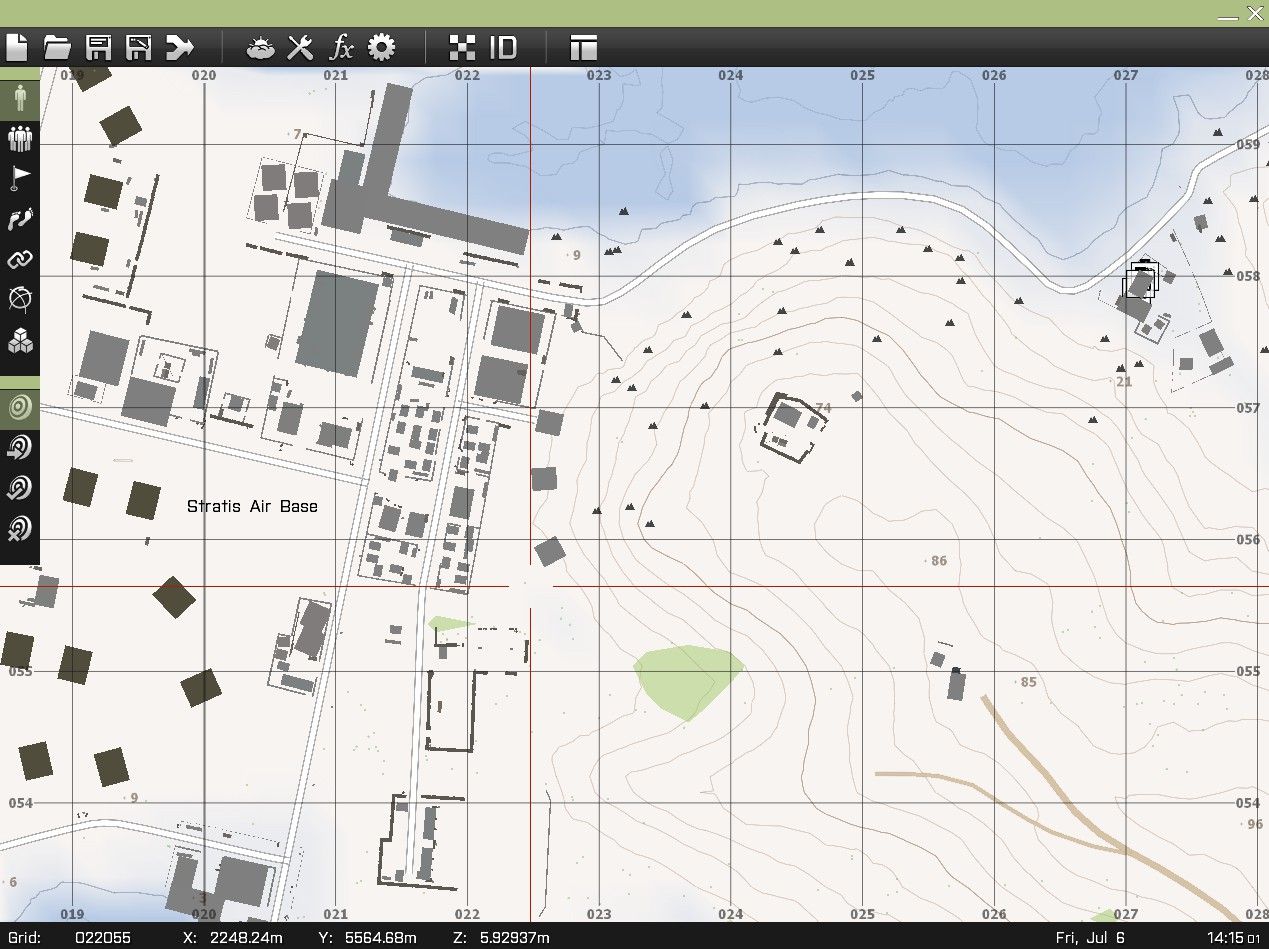Click the Z coordinate 5.92937m
This screenshot has width=1269, height=949.
tap(513, 938)
